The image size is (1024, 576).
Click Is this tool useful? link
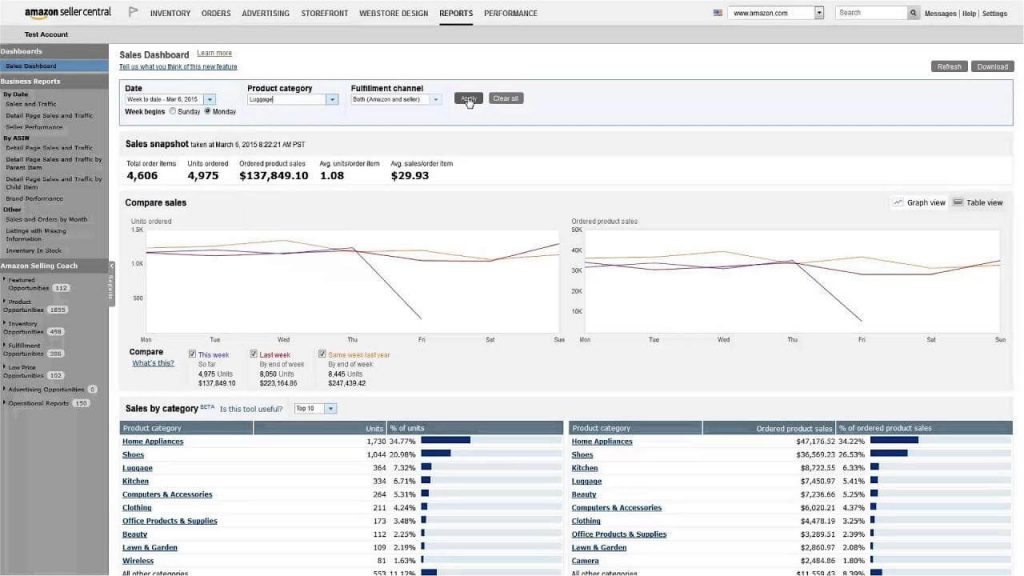251,409
